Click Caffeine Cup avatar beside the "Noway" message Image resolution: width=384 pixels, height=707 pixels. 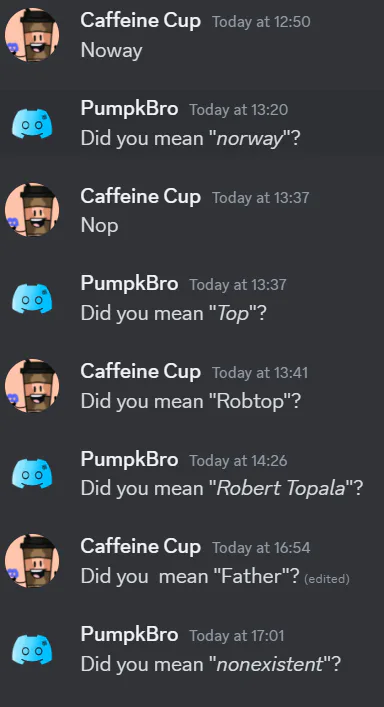pos(32,35)
